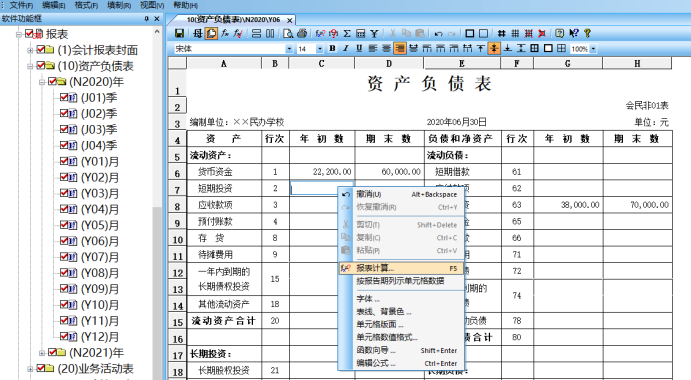This screenshot has width=691, height=380.
Task: Open the zoom 100% dropdown
Action: tap(593, 49)
